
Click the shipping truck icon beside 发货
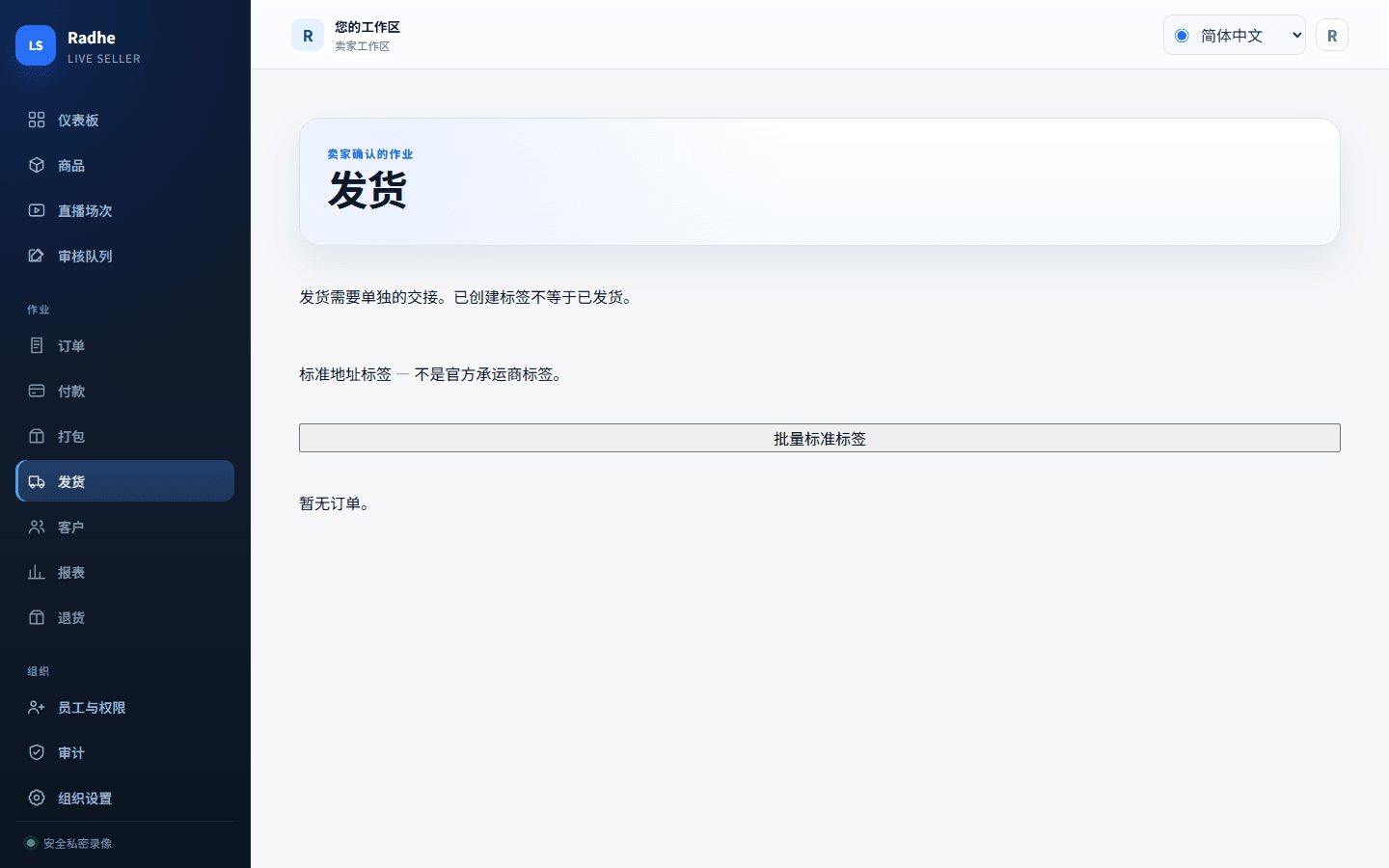click(x=37, y=481)
